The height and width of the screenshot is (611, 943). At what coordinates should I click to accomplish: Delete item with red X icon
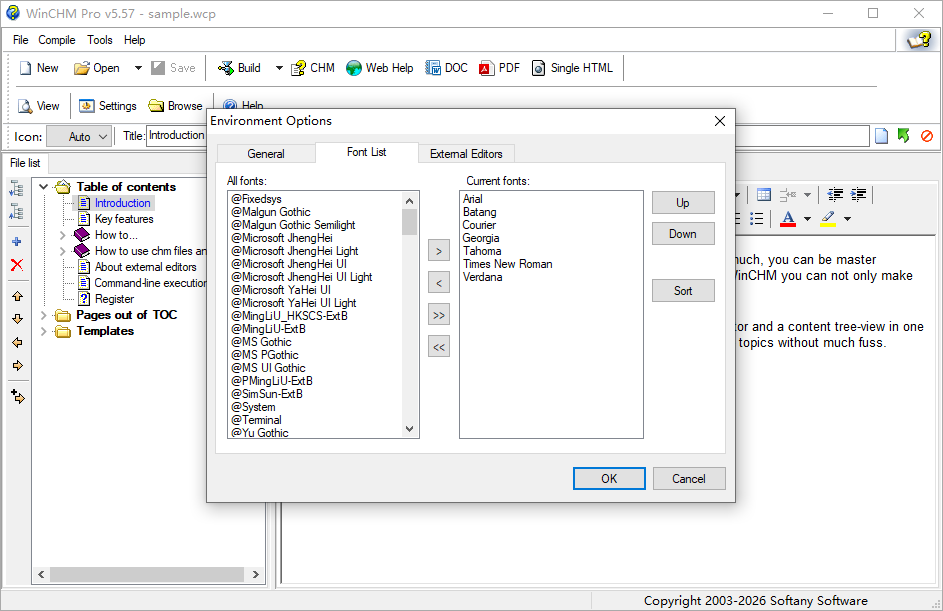click(17, 265)
